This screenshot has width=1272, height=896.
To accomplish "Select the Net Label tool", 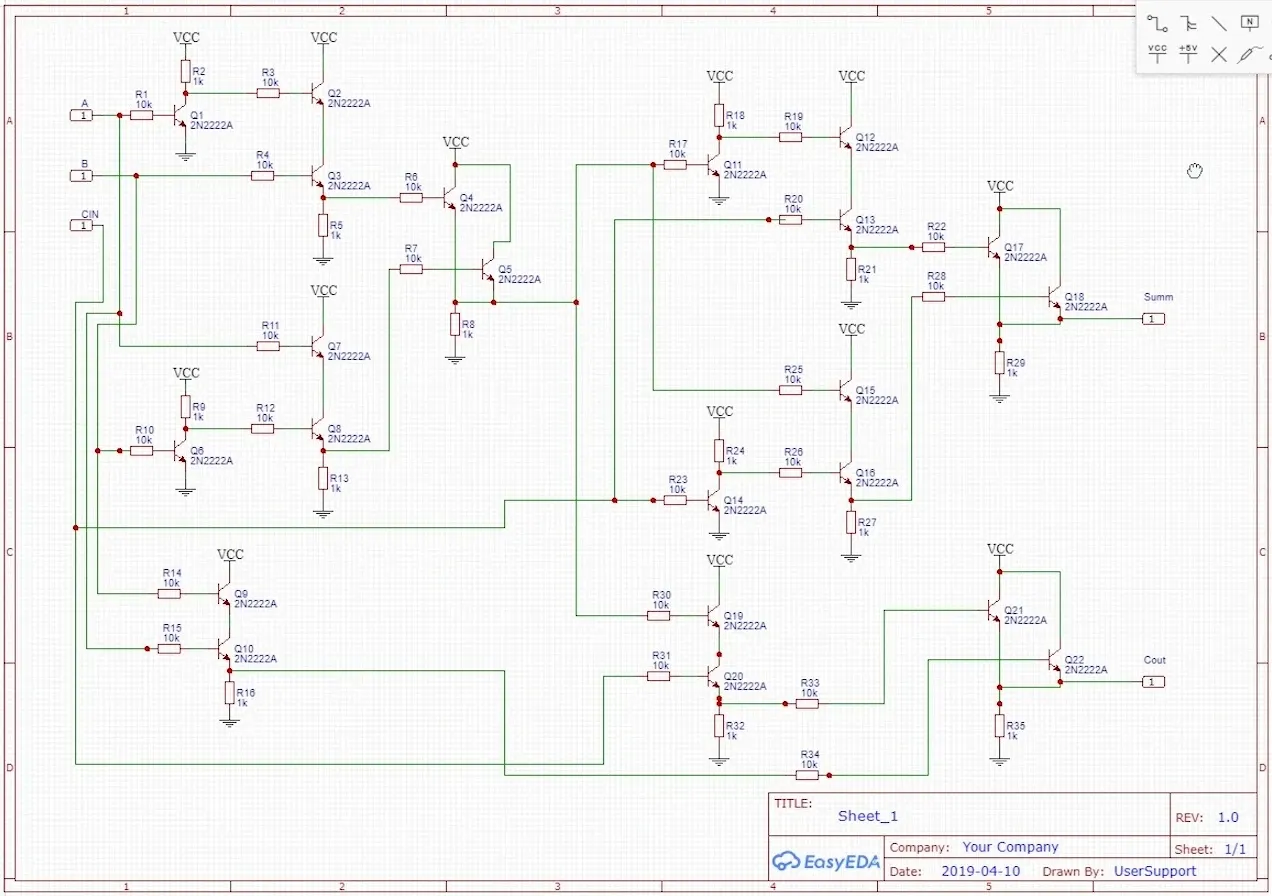I will coord(1249,22).
